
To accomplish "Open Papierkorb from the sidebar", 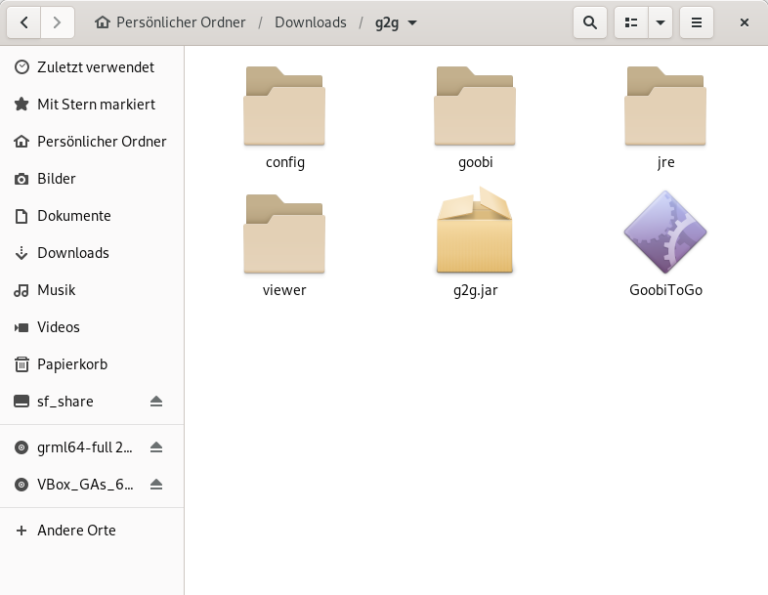I will [72, 364].
